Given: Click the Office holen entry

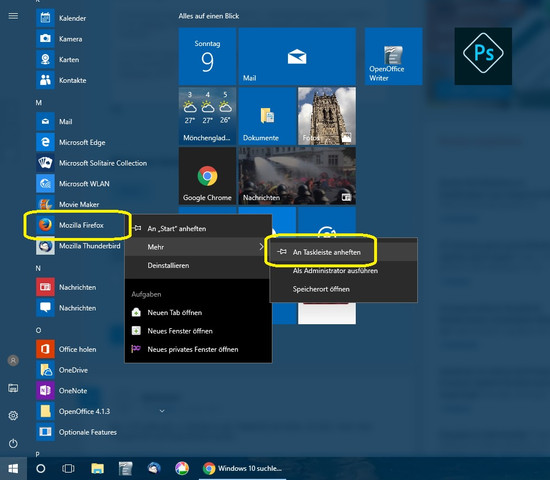Looking at the screenshot, I should 80,349.
